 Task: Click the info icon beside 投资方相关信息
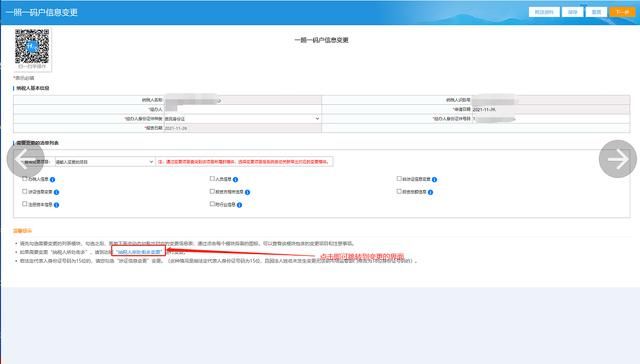tap(247, 192)
